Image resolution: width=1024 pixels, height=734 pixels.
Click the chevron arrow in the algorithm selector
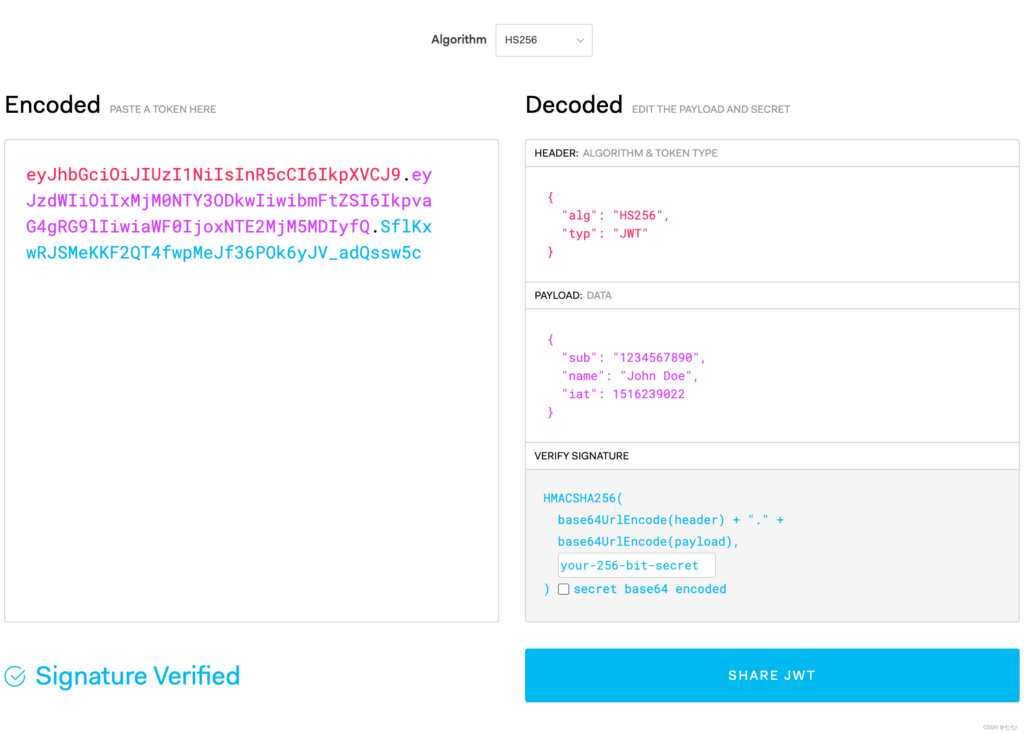(579, 40)
